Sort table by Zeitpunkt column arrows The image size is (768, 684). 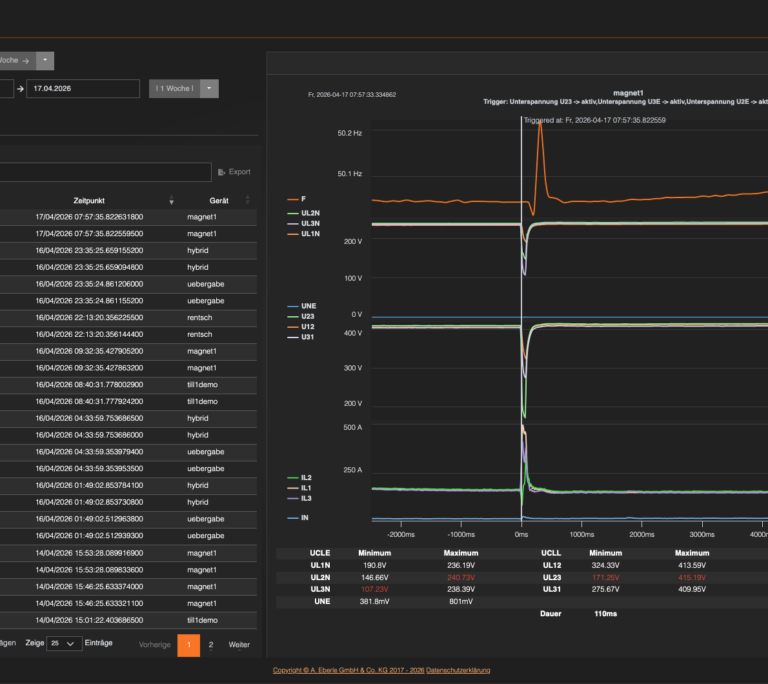click(171, 200)
